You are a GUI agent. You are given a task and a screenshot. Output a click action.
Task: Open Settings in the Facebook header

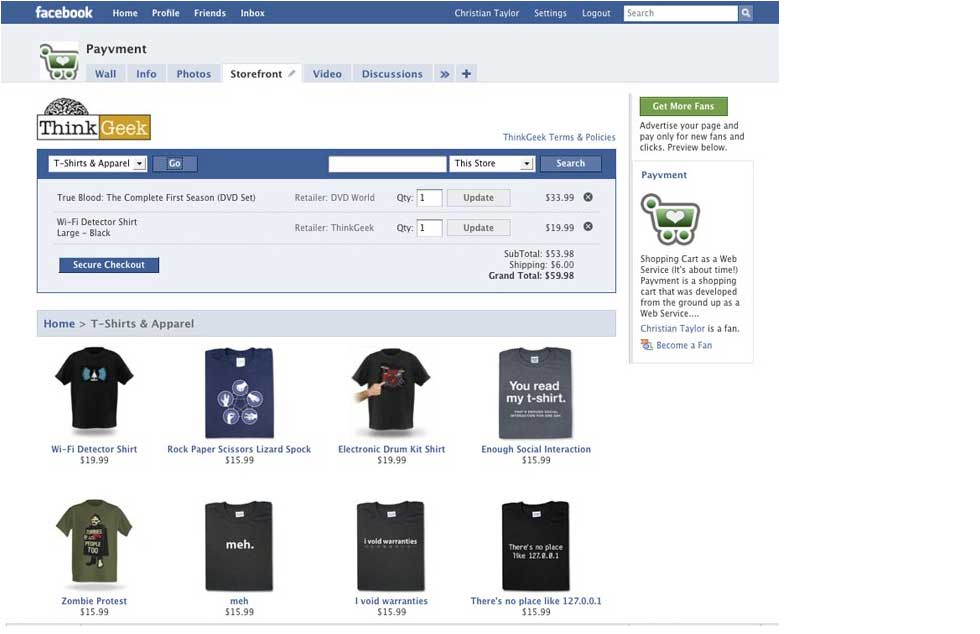pyautogui.click(x=550, y=13)
